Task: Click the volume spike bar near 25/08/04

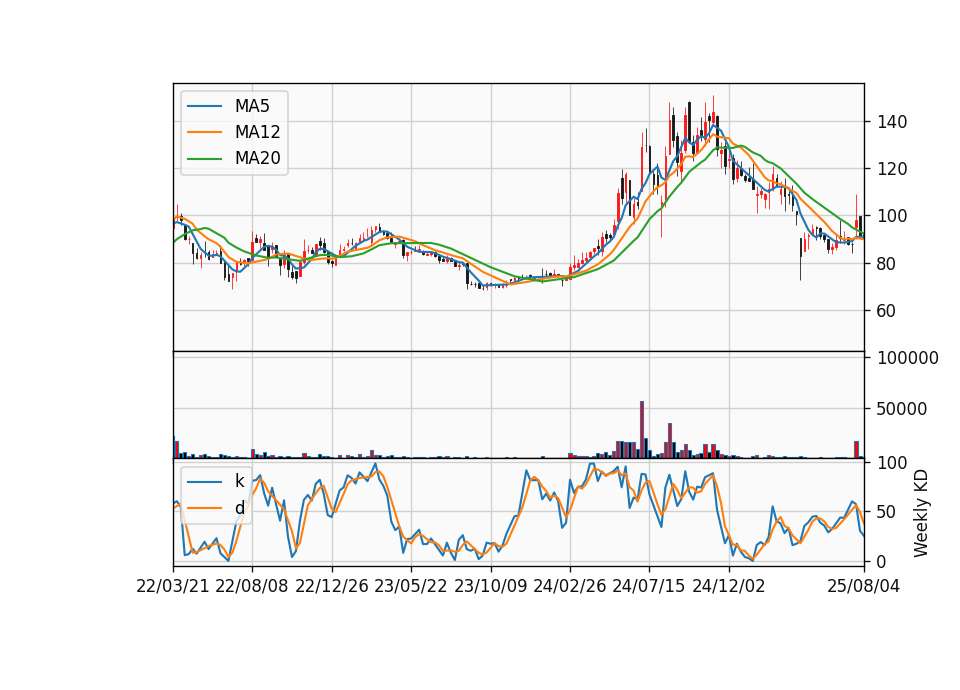Action: click(857, 450)
